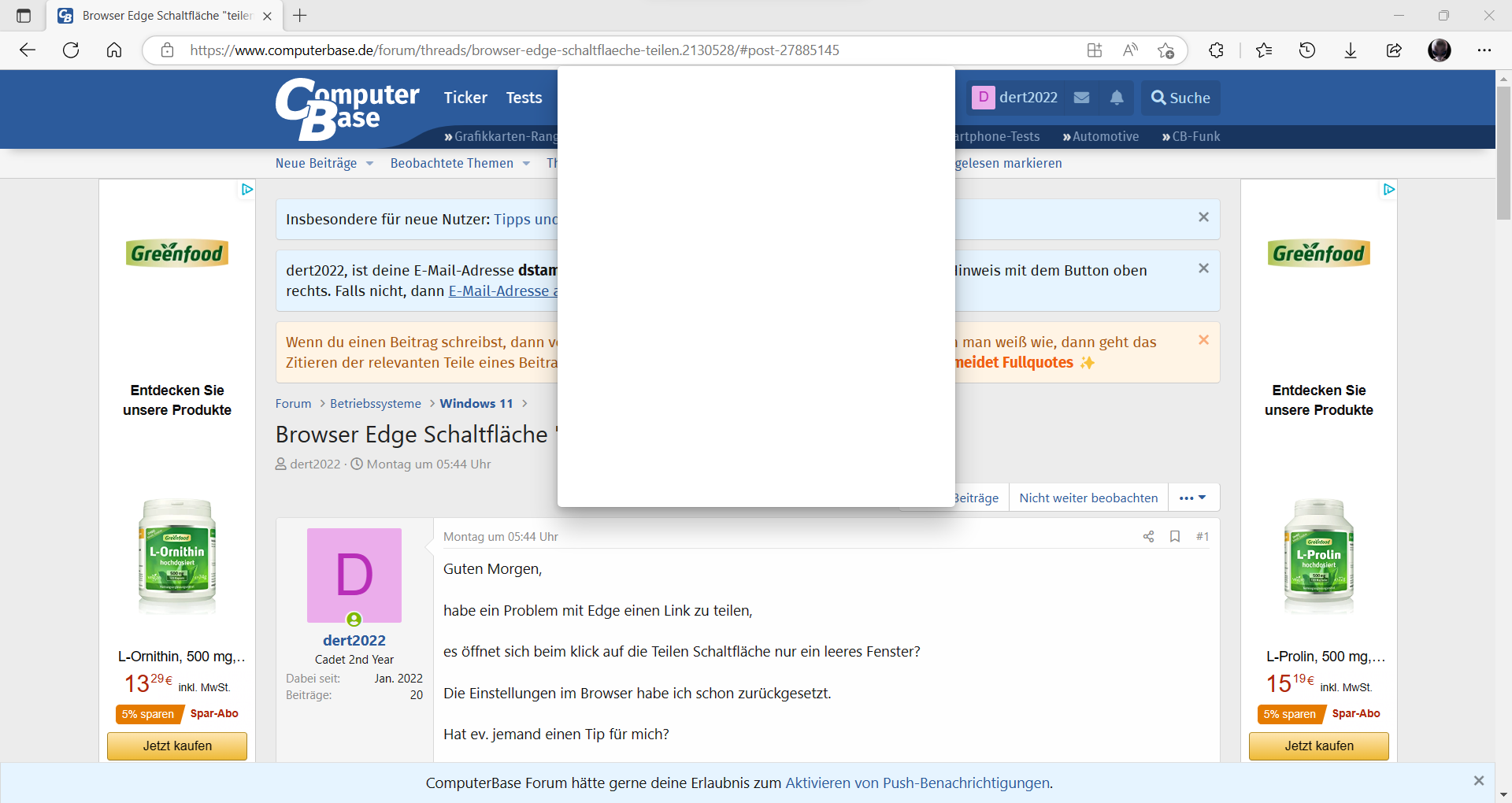The image size is (1512, 803).
Task: Go to Betriebssysteme breadcrumb
Action: point(376,404)
